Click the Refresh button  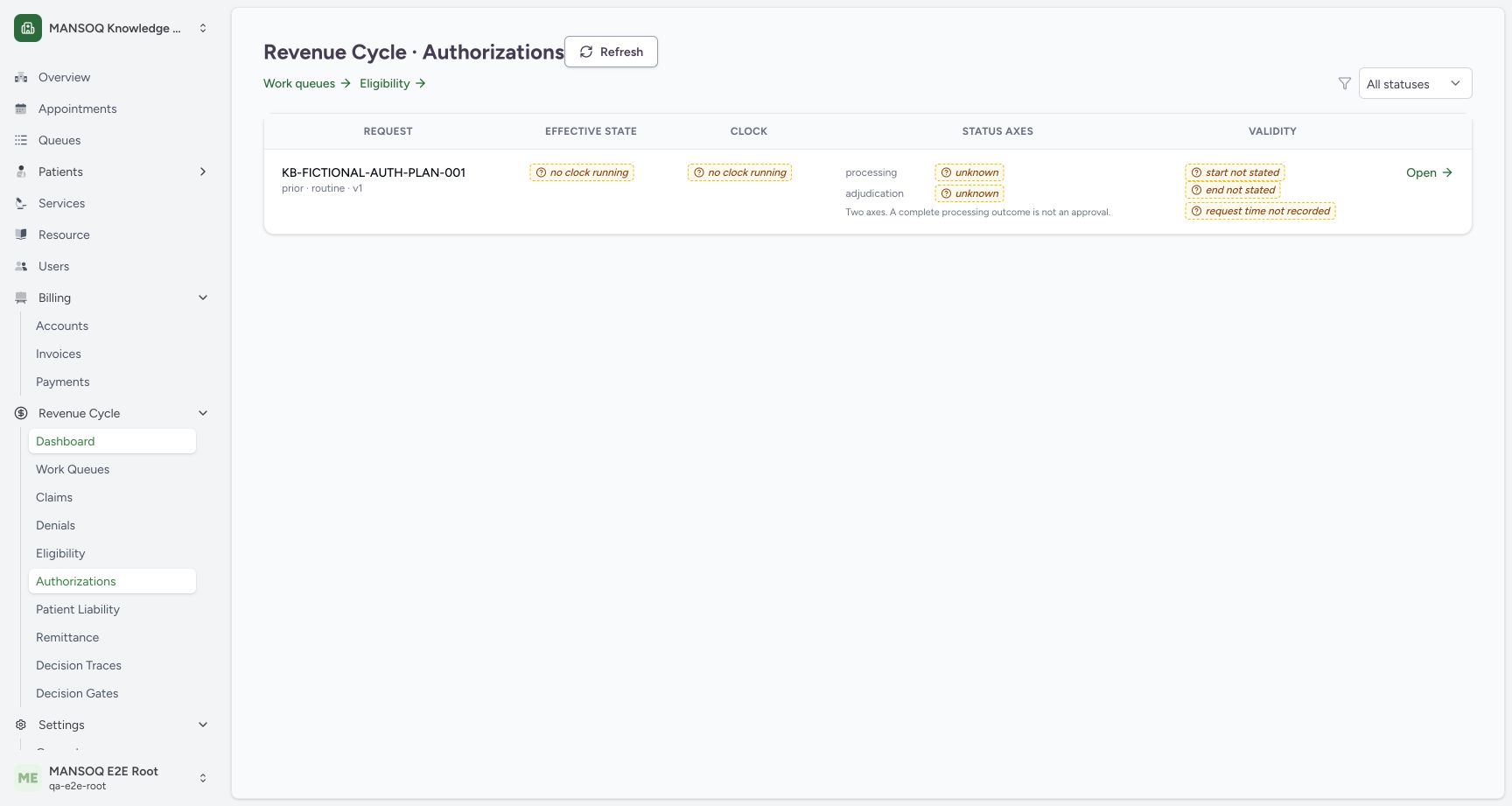[x=611, y=52]
